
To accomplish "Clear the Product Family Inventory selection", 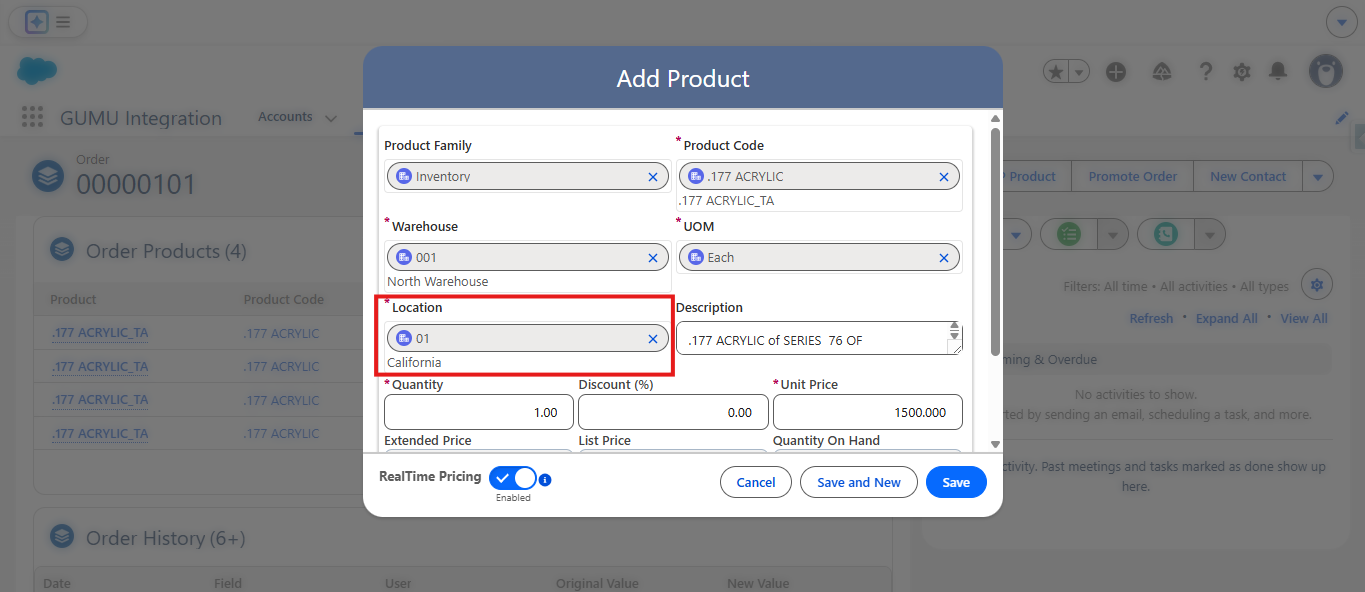I will tap(653, 177).
